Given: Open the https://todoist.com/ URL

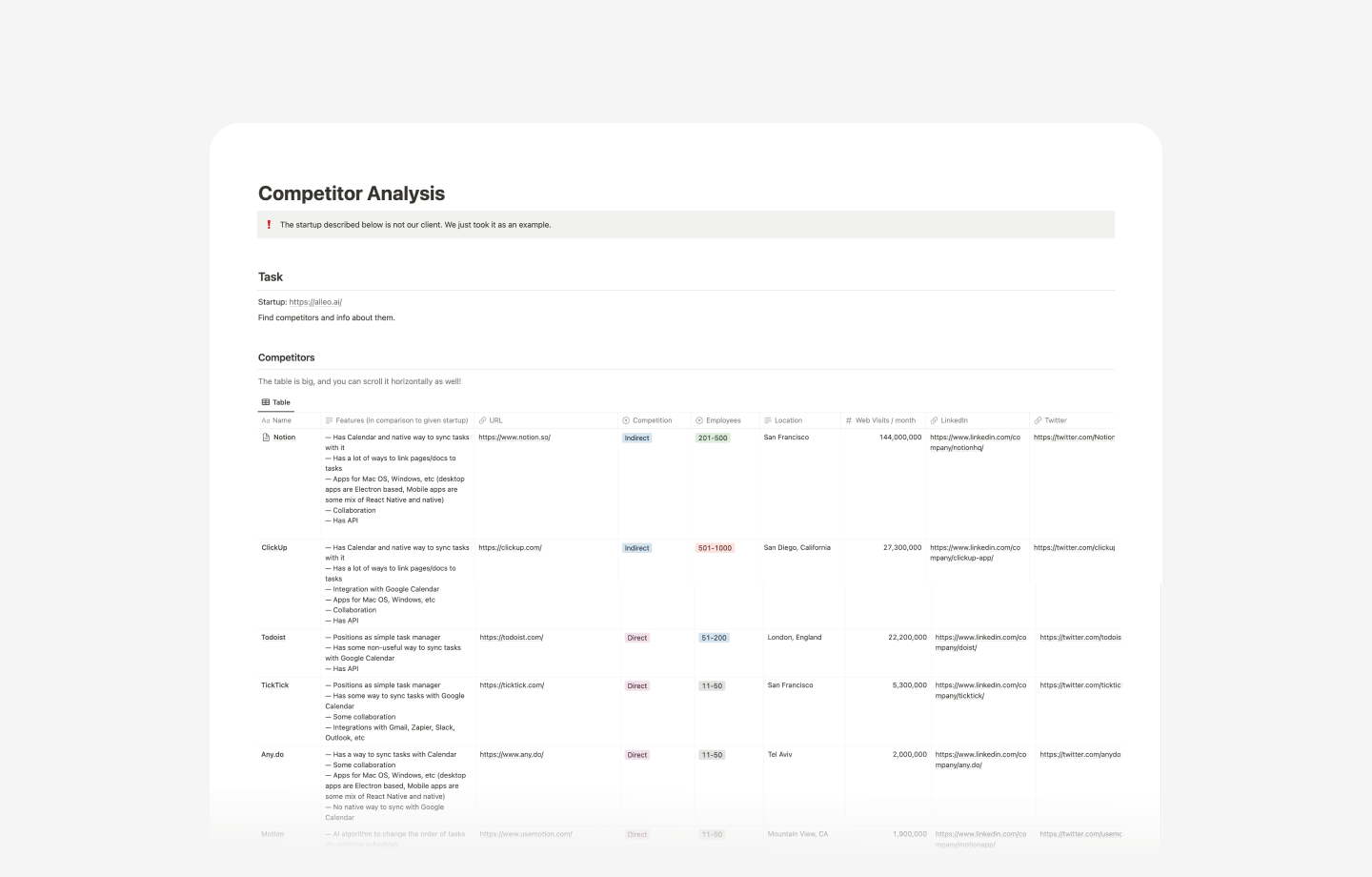Looking at the screenshot, I should (512, 638).
